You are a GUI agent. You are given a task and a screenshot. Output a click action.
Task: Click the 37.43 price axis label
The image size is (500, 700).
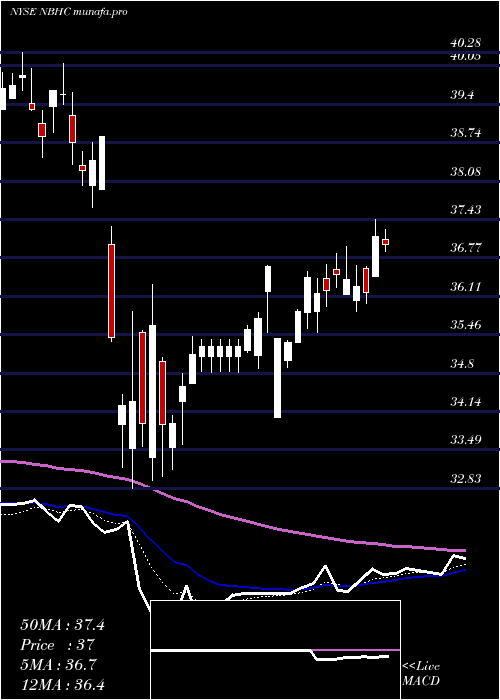pos(466,210)
